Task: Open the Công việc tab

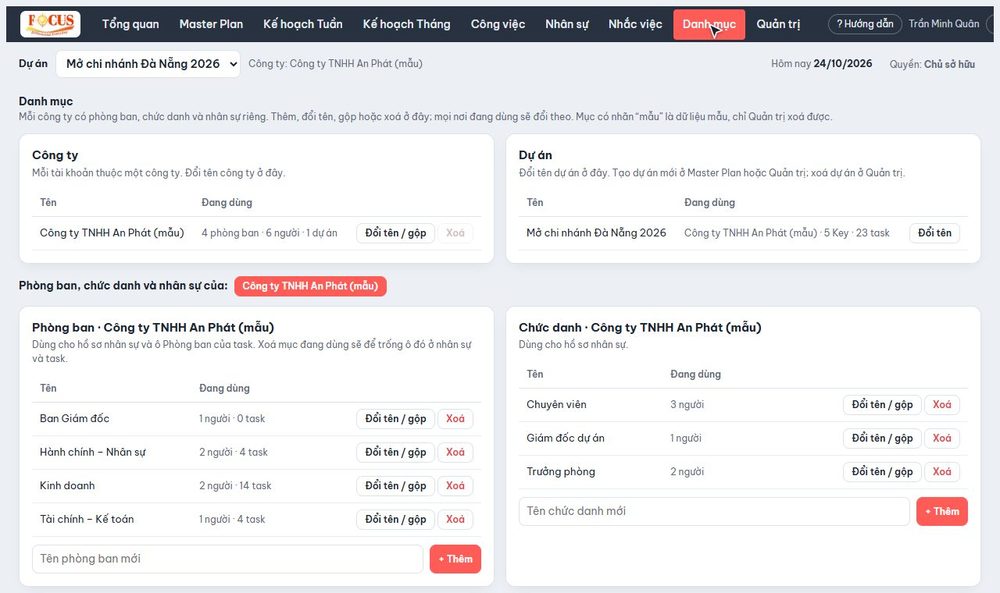Action: pos(498,24)
